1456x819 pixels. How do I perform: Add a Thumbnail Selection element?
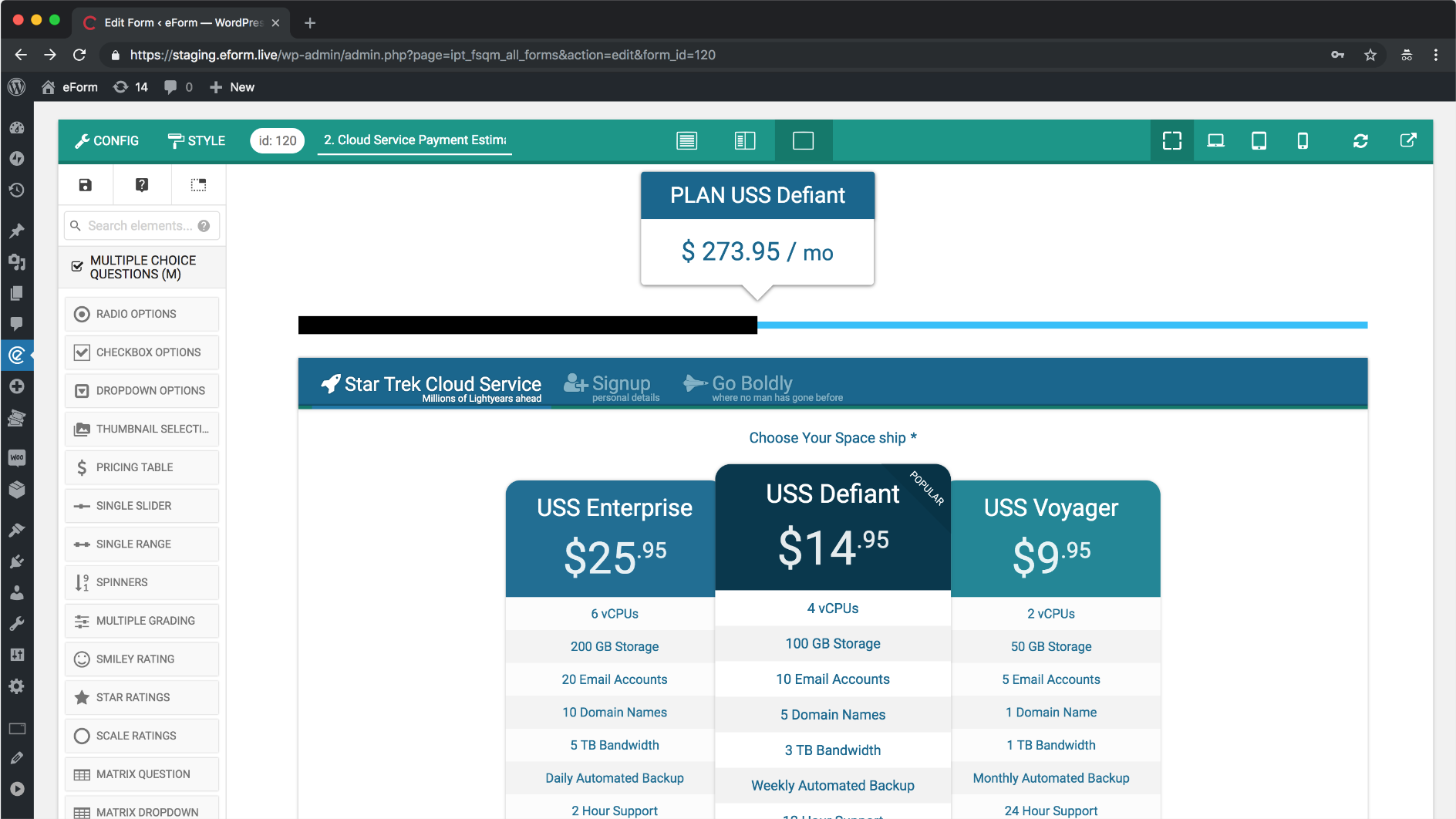142,429
